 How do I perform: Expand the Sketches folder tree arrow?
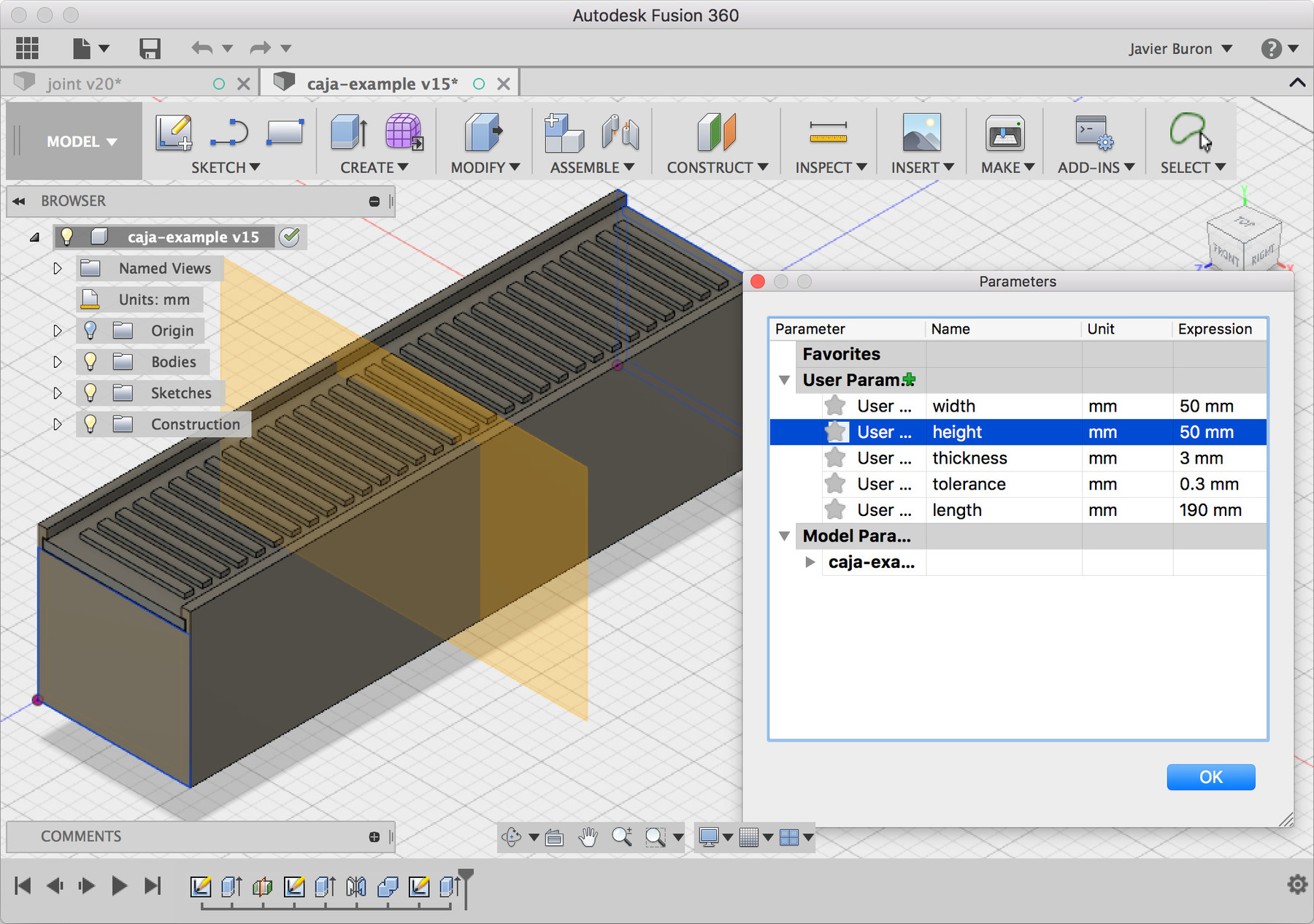click(x=58, y=393)
